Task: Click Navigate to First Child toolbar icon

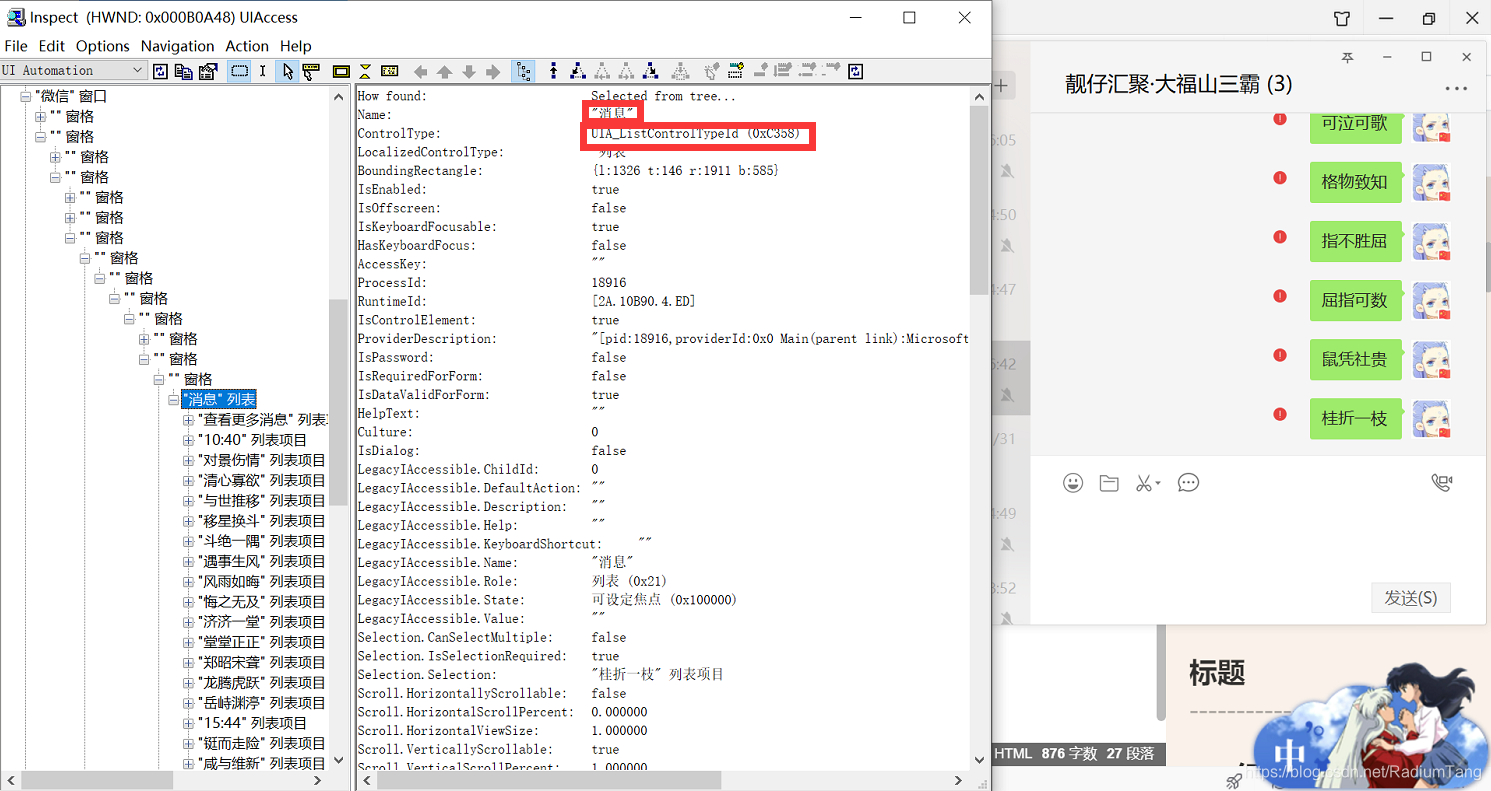Action: coord(578,71)
